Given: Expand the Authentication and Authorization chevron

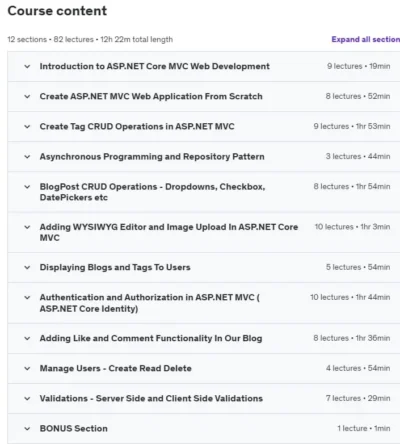Looking at the screenshot, I should 27,297.
